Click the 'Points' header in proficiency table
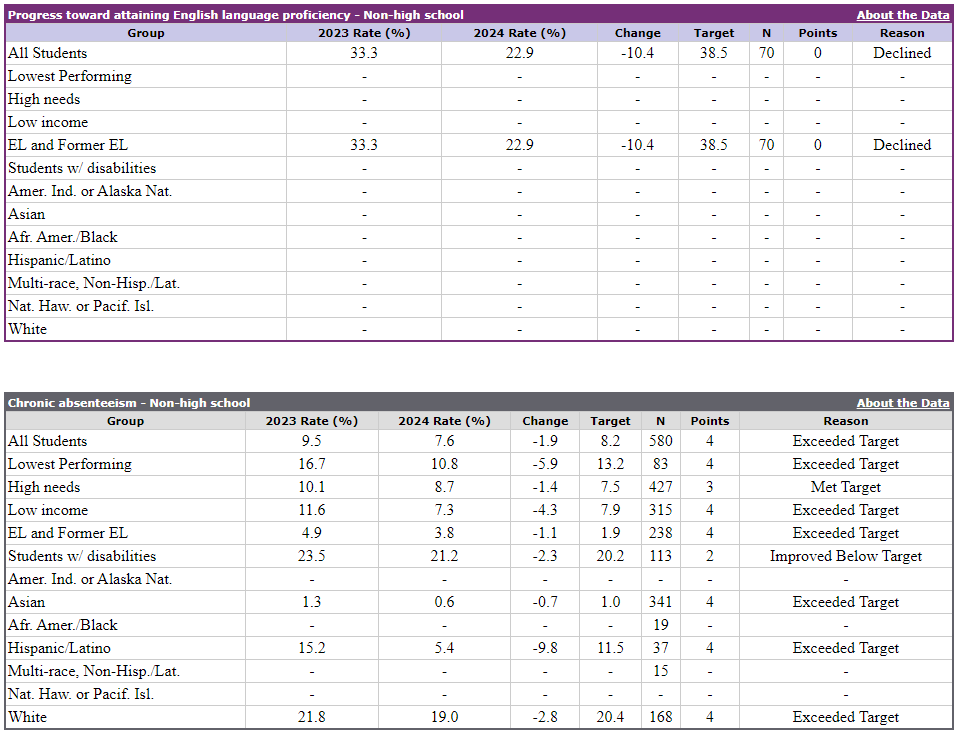Image resolution: width=961 pixels, height=740 pixels. pyautogui.click(x=818, y=33)
